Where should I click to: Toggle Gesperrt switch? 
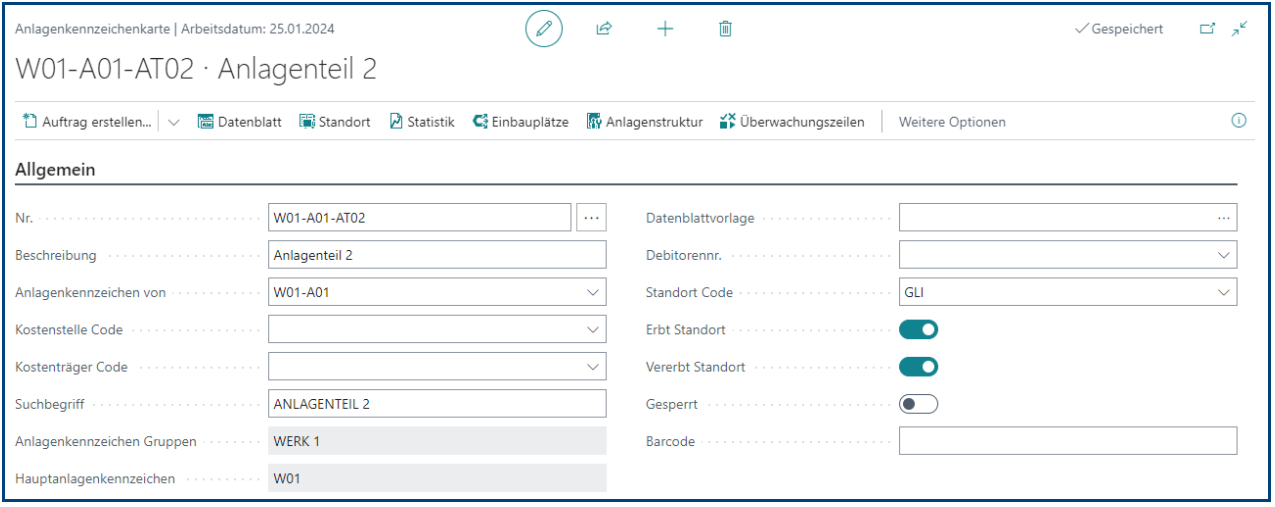[x=918, y=404]
